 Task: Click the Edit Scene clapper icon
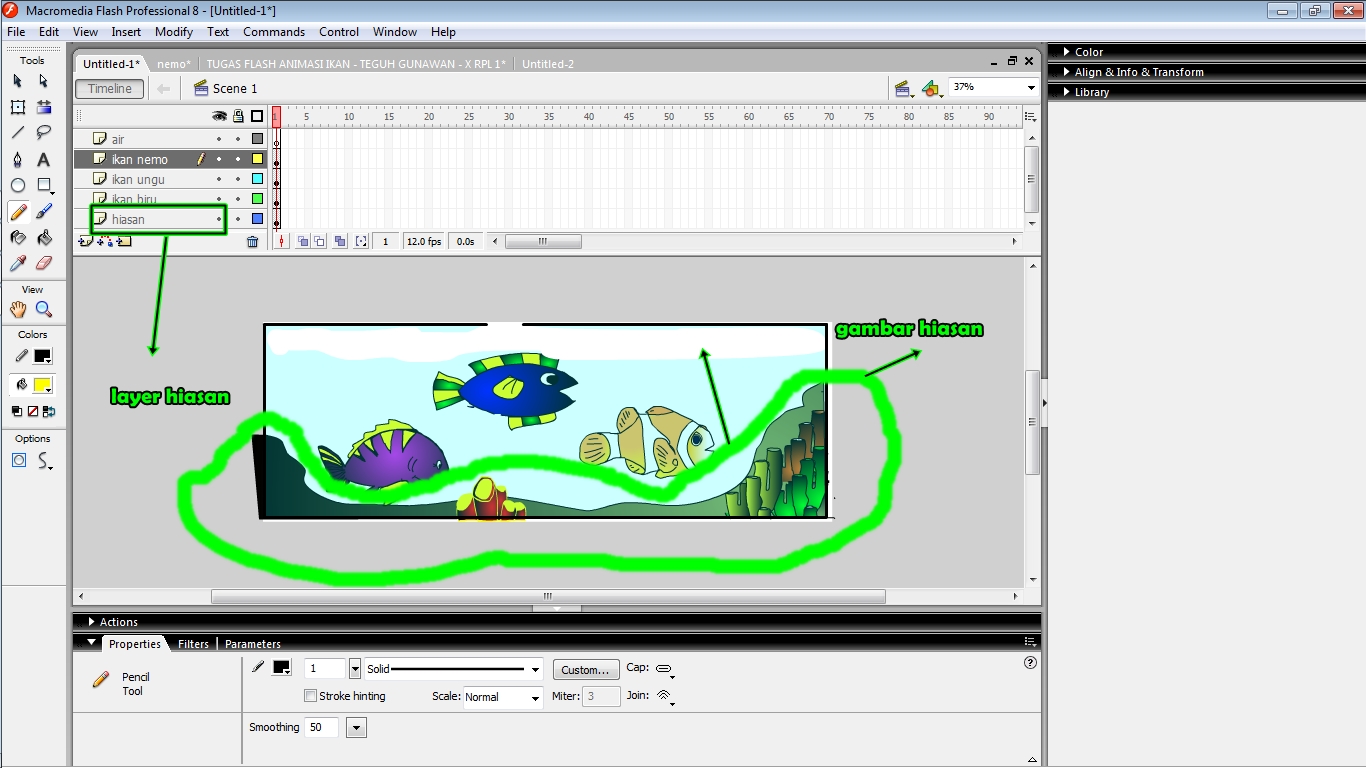pyautogui.click(x=904, y=88)
